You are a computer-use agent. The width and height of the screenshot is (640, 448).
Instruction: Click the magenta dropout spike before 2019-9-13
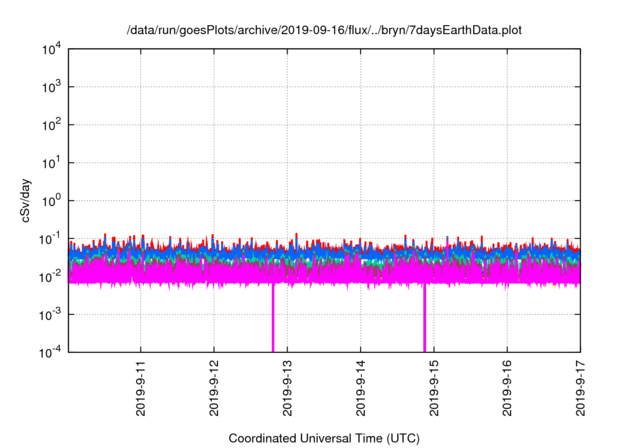(x=273, y=318)
